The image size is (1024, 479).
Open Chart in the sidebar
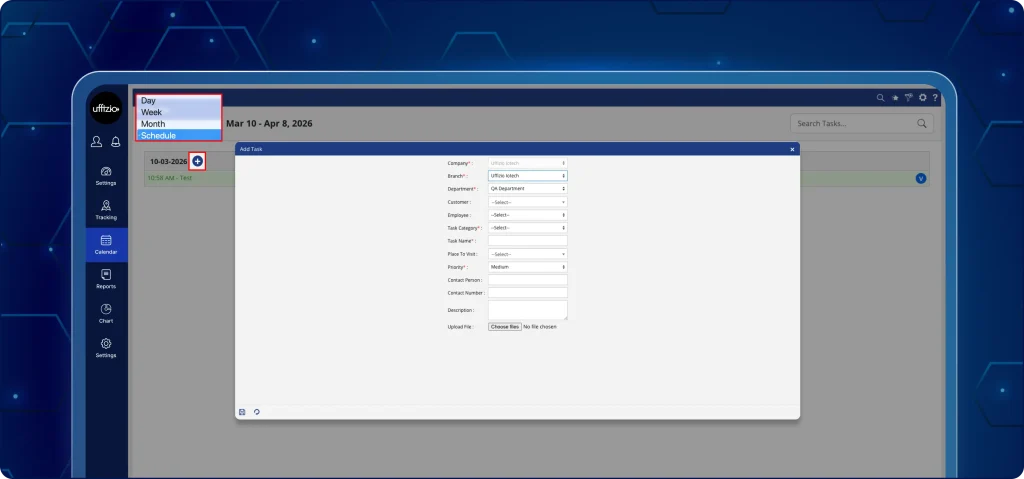click(x=106, y=314)
